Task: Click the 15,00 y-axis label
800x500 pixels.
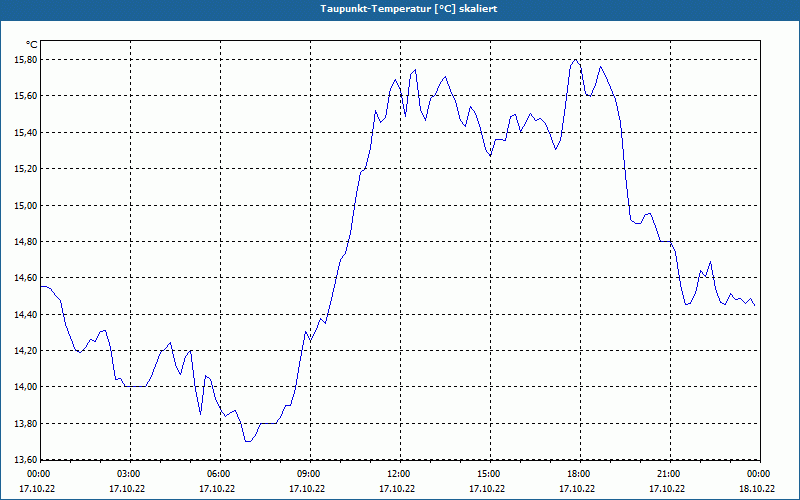Action: [25, 206]
